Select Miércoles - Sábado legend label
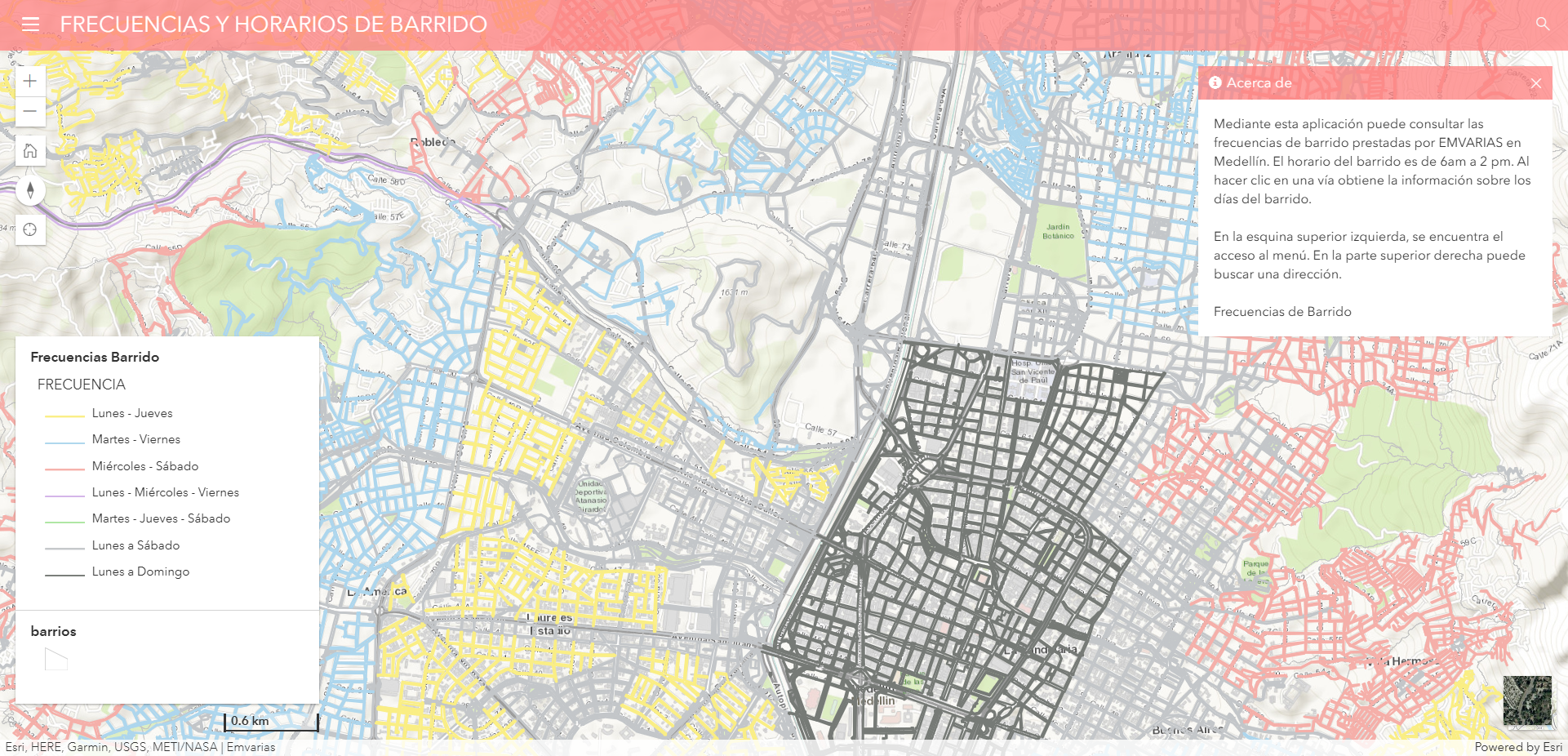 144,466
